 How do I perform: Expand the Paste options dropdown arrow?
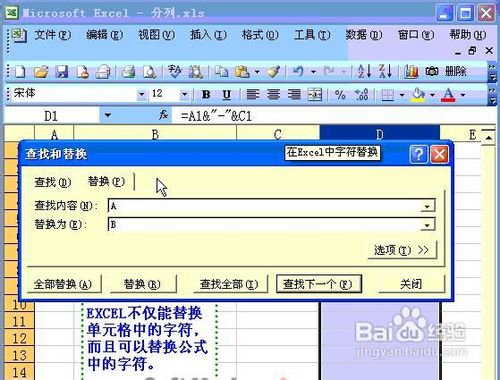(x=257, y=72)
